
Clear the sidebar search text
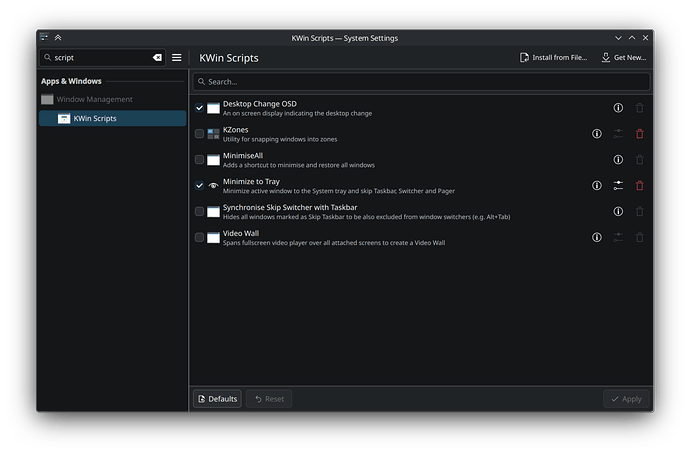point(157,58)
